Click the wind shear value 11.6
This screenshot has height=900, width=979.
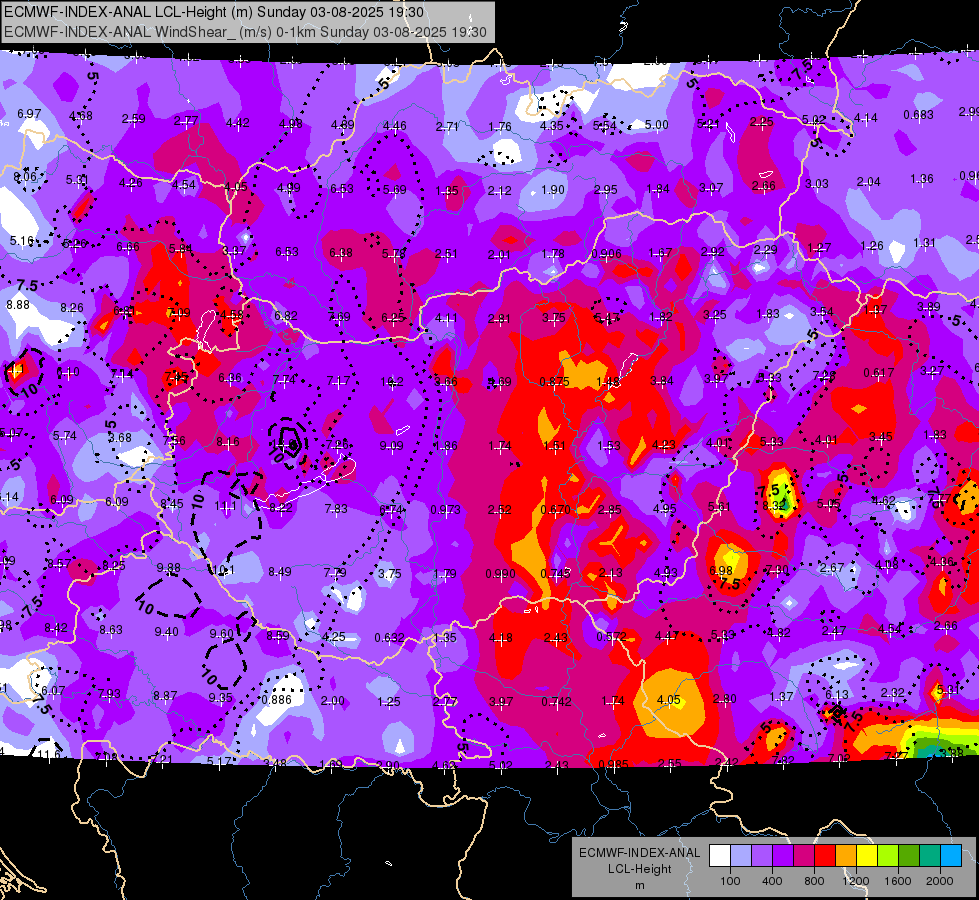[x=49, y=754]
